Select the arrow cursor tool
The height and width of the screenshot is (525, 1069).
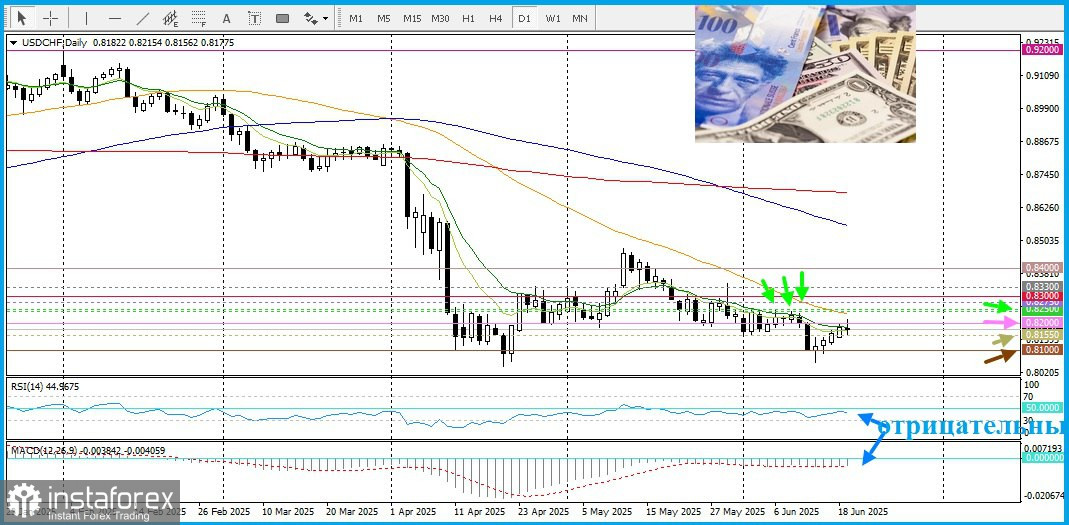tap(22, 18)
